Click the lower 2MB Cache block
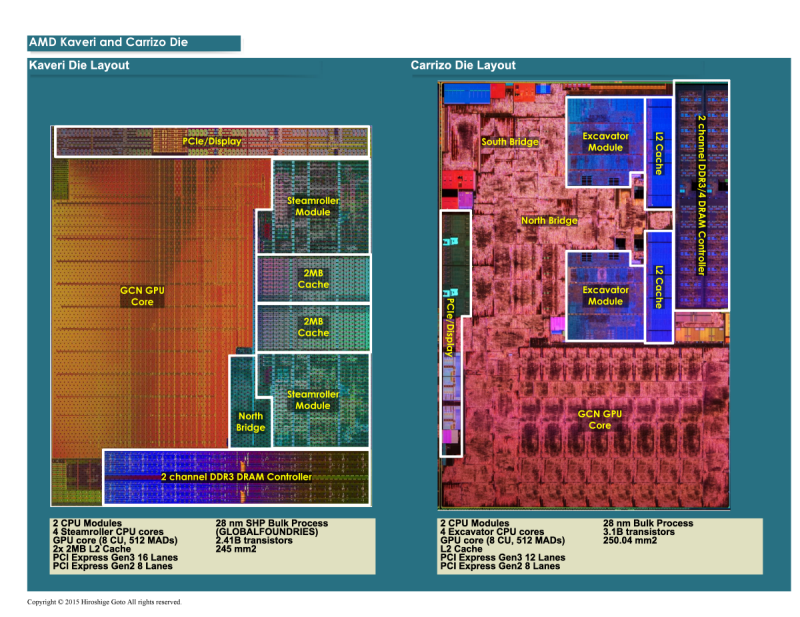This screenshot has height=617, width=800. pos(313,327)
